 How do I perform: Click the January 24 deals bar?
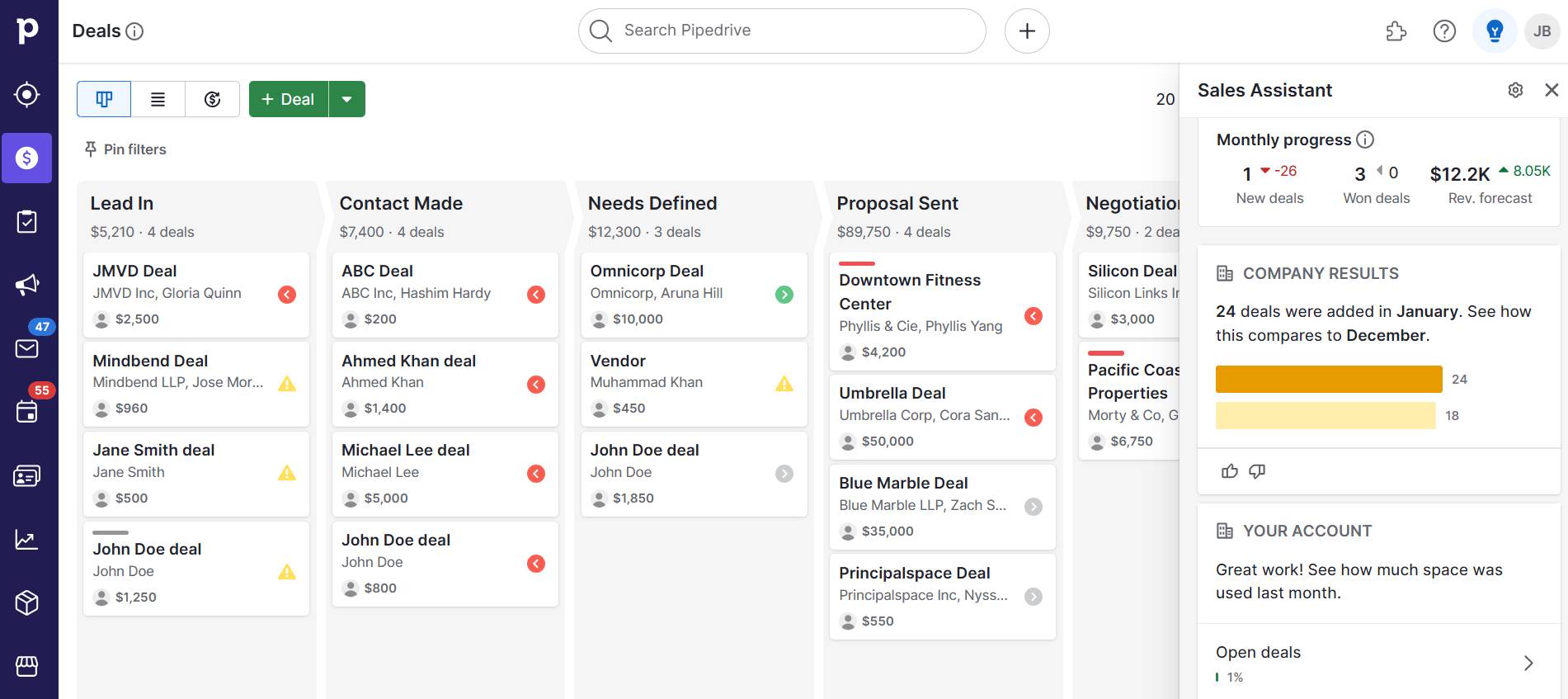(1328, 380)
